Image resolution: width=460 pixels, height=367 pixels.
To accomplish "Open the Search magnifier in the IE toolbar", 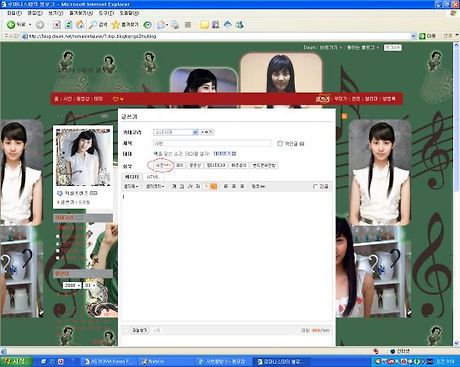I will [92, 25].
